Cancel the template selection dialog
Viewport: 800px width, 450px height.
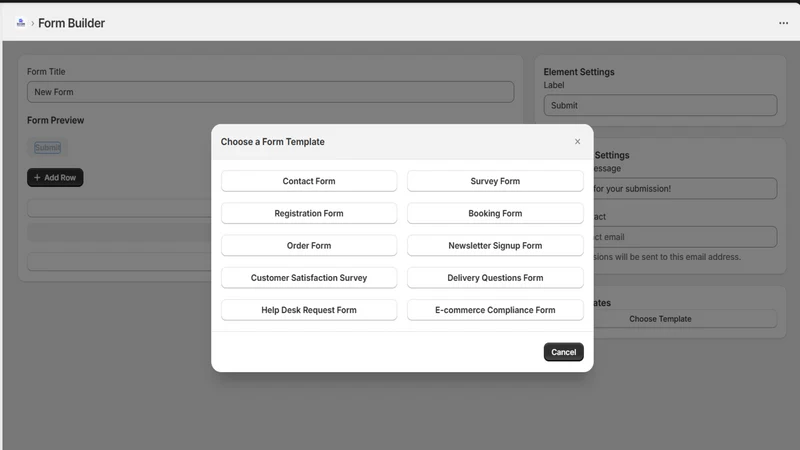coord(563,352)
